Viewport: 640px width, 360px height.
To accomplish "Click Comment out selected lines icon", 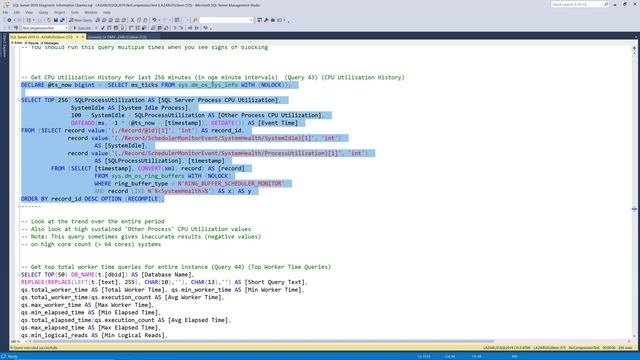I will pyautogui.click(x=175, y=28).
